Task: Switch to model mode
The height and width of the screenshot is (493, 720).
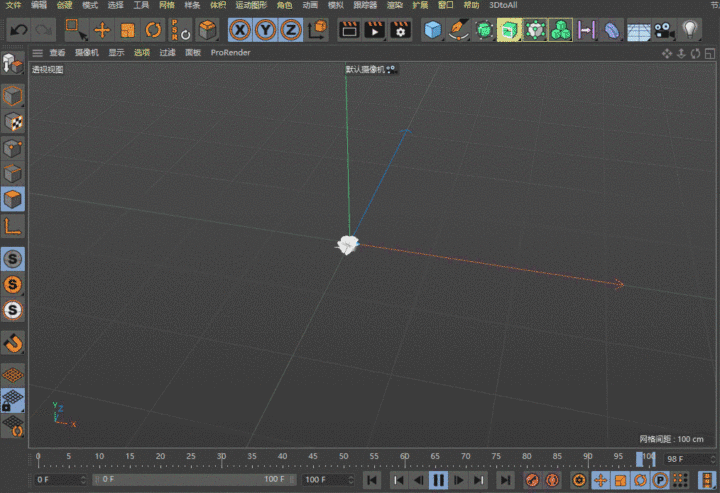Action: pos(12,96)
